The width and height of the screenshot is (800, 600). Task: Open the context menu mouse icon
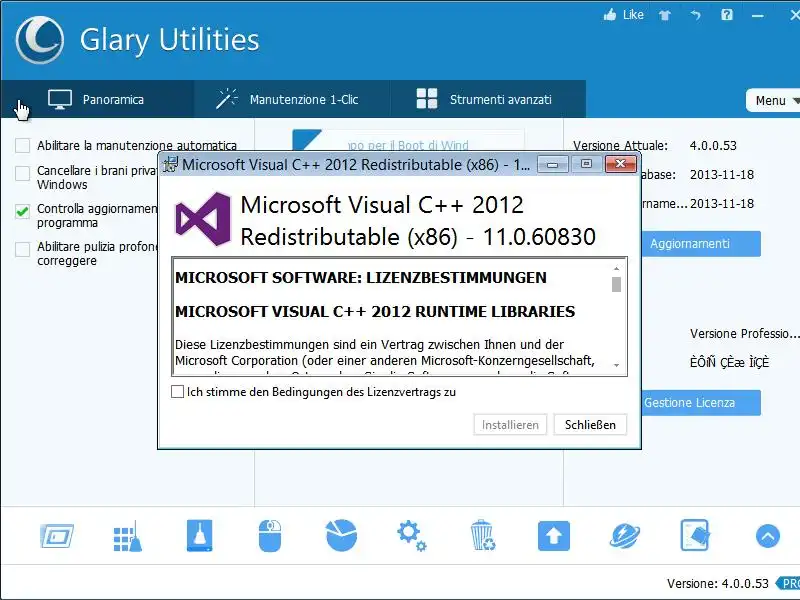270,536
